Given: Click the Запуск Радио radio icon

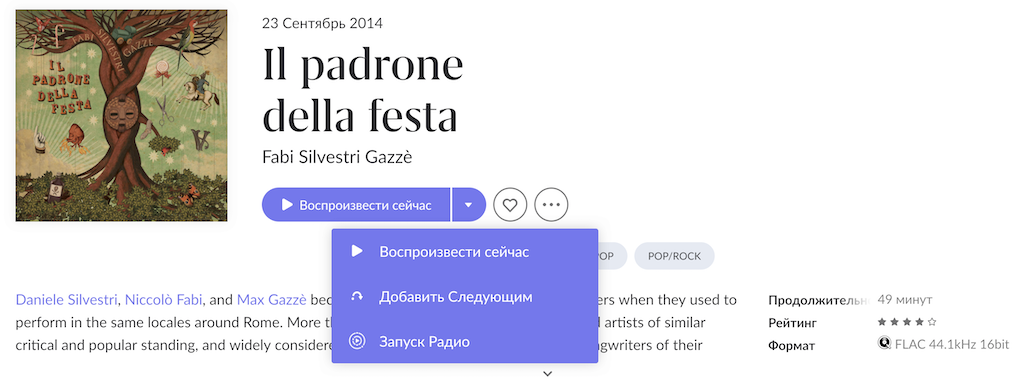Looking at the screenshot, I should point(357,341).
